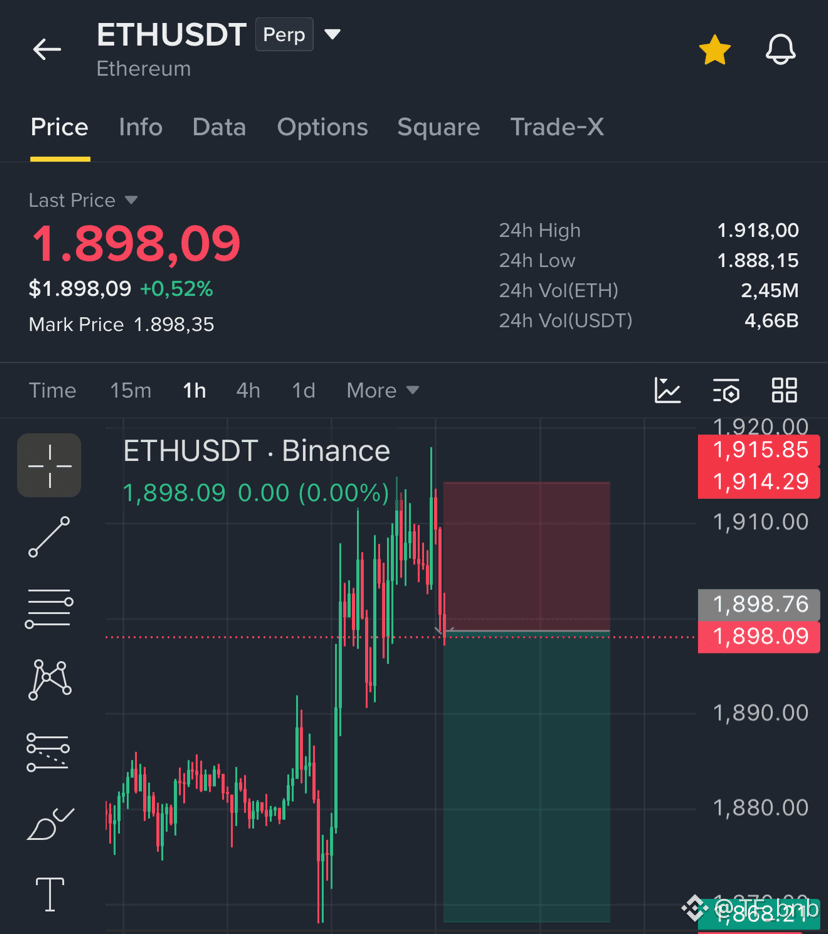This screenshot has width=828, height=934.
Task: Click the gray 1,898.76 entry price label
Action: click(x=759, y=605)
